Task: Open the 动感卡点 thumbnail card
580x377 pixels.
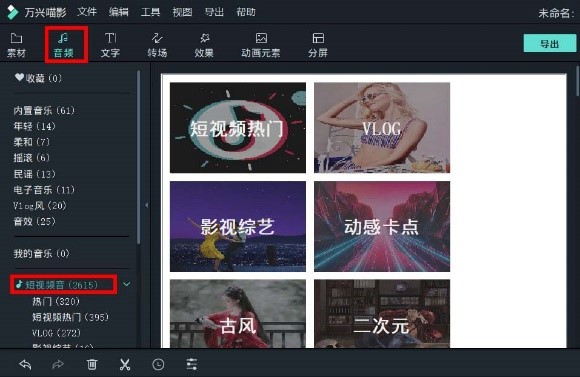Action: pyautogui.click(x=382, y=226)
